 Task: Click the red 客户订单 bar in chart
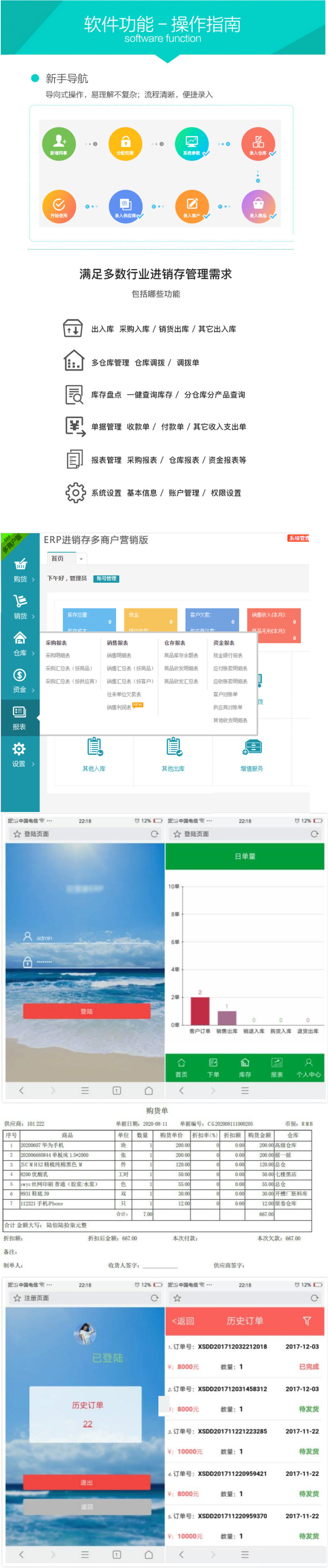[x=200, y=1011]
